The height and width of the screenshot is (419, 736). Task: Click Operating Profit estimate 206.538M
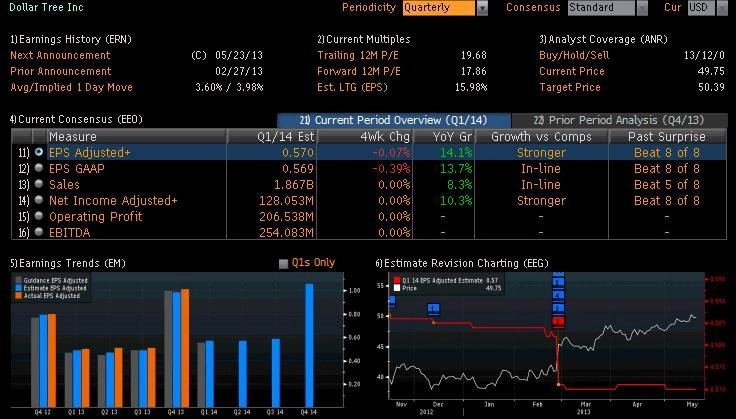(x=286, y=216)
